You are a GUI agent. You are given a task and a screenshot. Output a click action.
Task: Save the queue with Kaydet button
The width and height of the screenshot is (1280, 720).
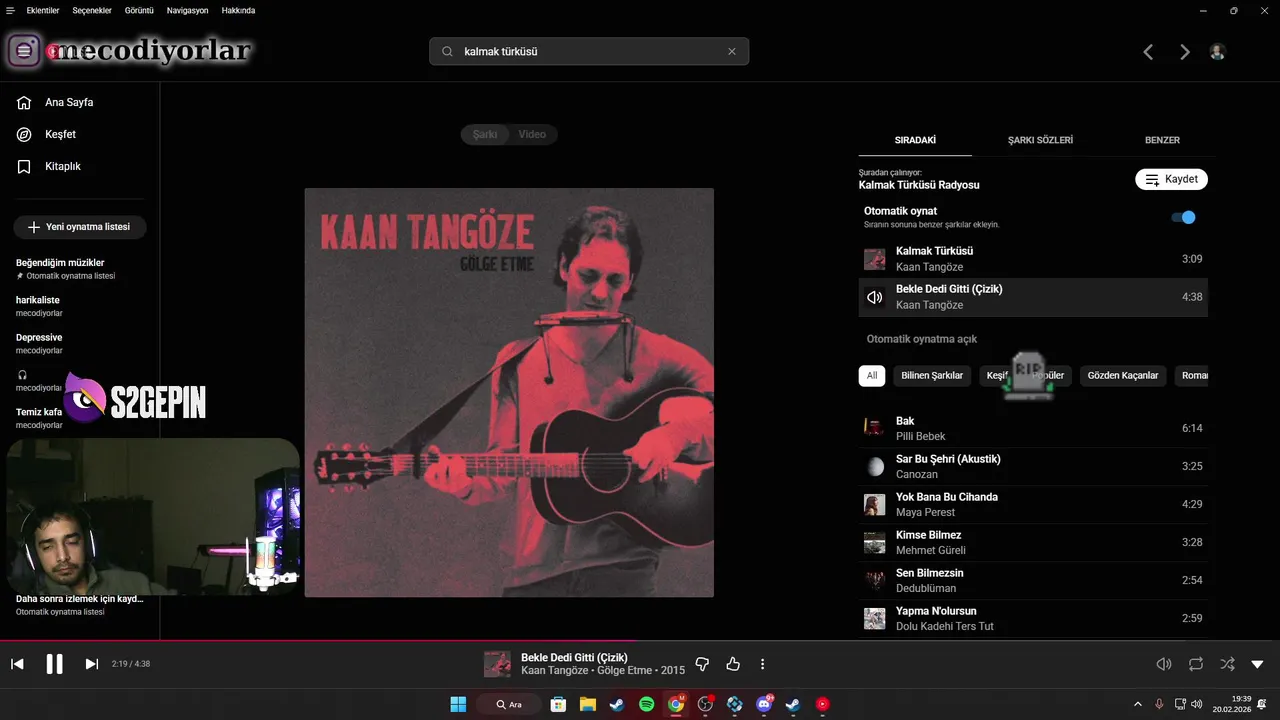click(x=1171, y=179)
